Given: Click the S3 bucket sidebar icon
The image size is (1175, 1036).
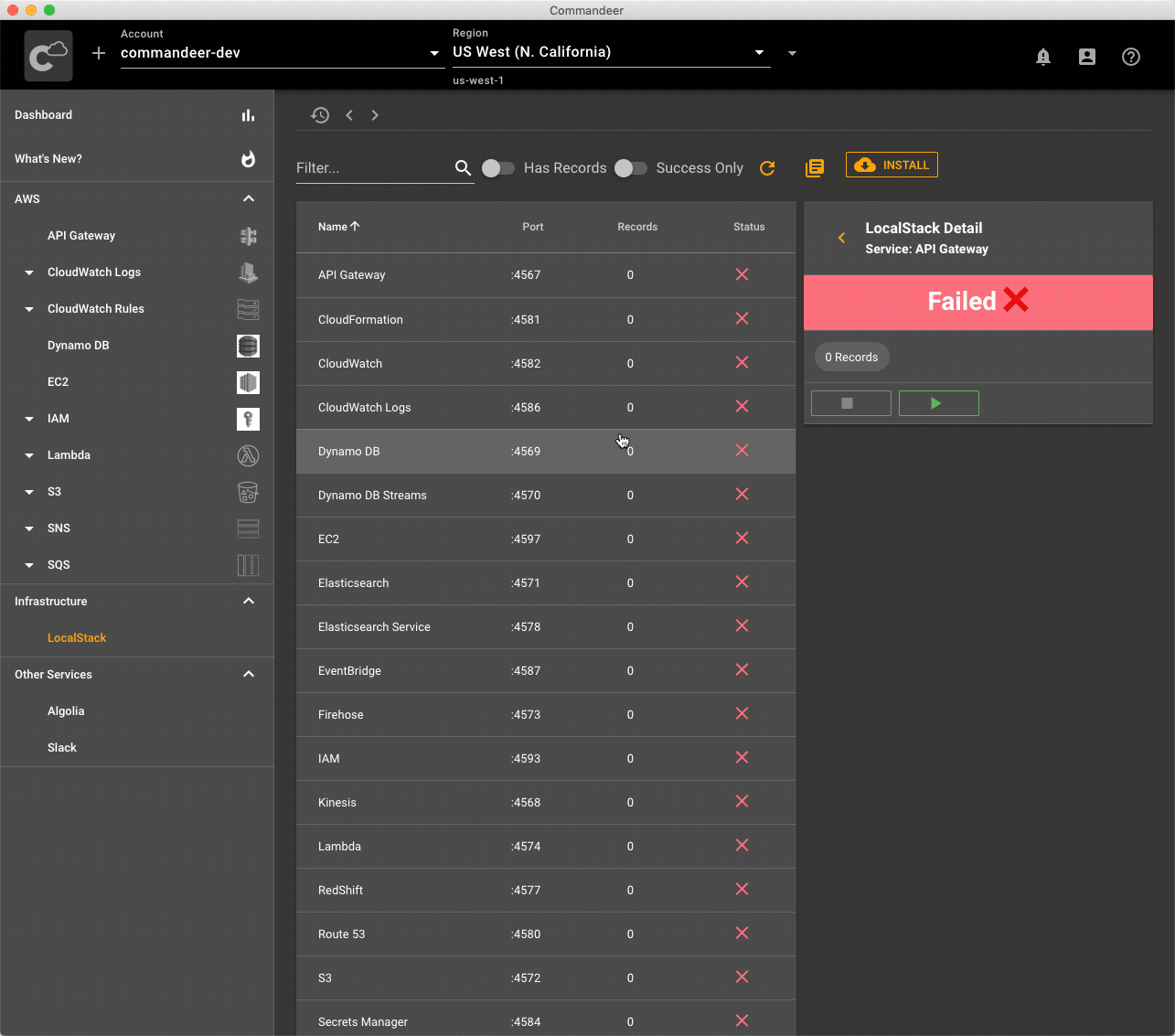Looking at the screenshot, I should pos(248,492).
